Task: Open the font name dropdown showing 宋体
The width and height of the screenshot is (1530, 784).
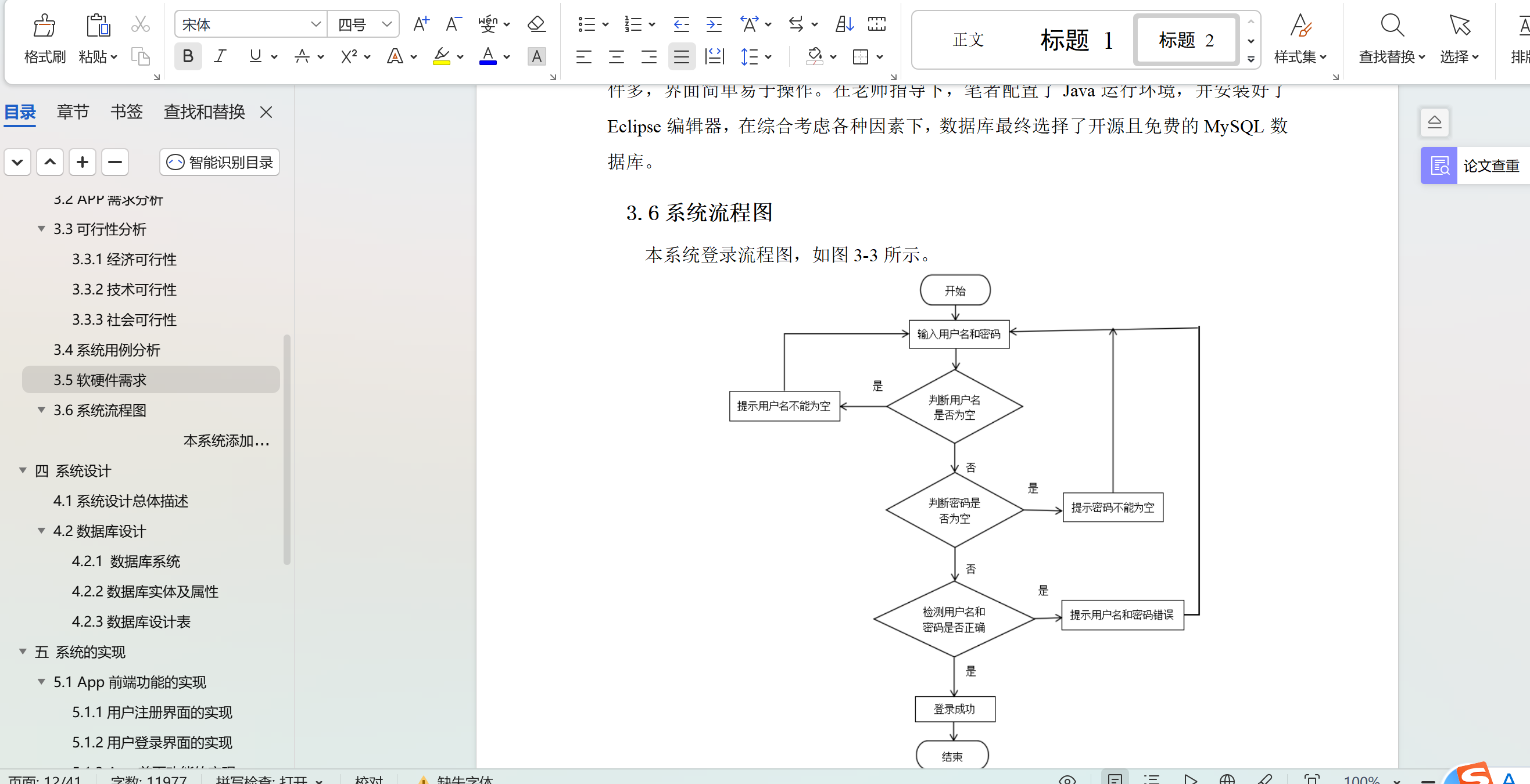Action: 316,24
